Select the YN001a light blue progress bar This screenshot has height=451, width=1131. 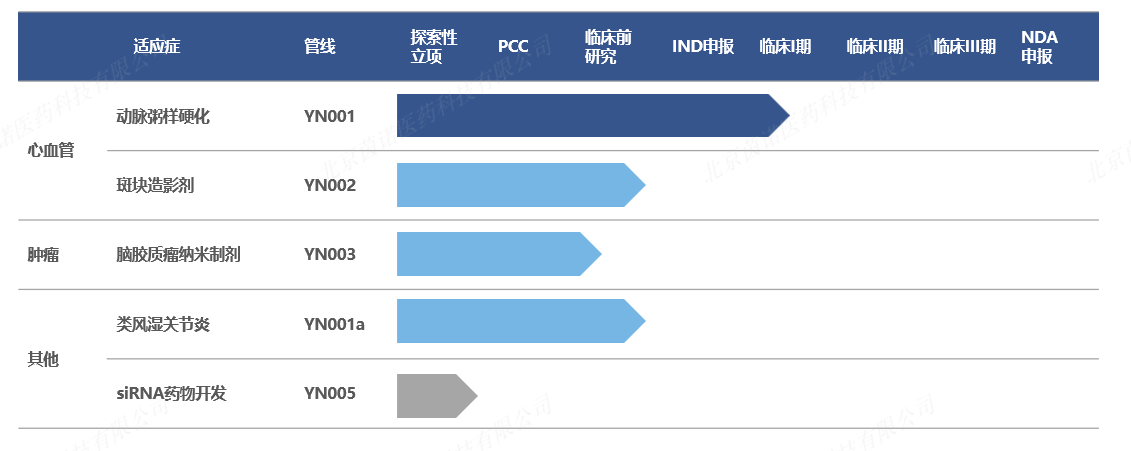[x=521, y=321]
